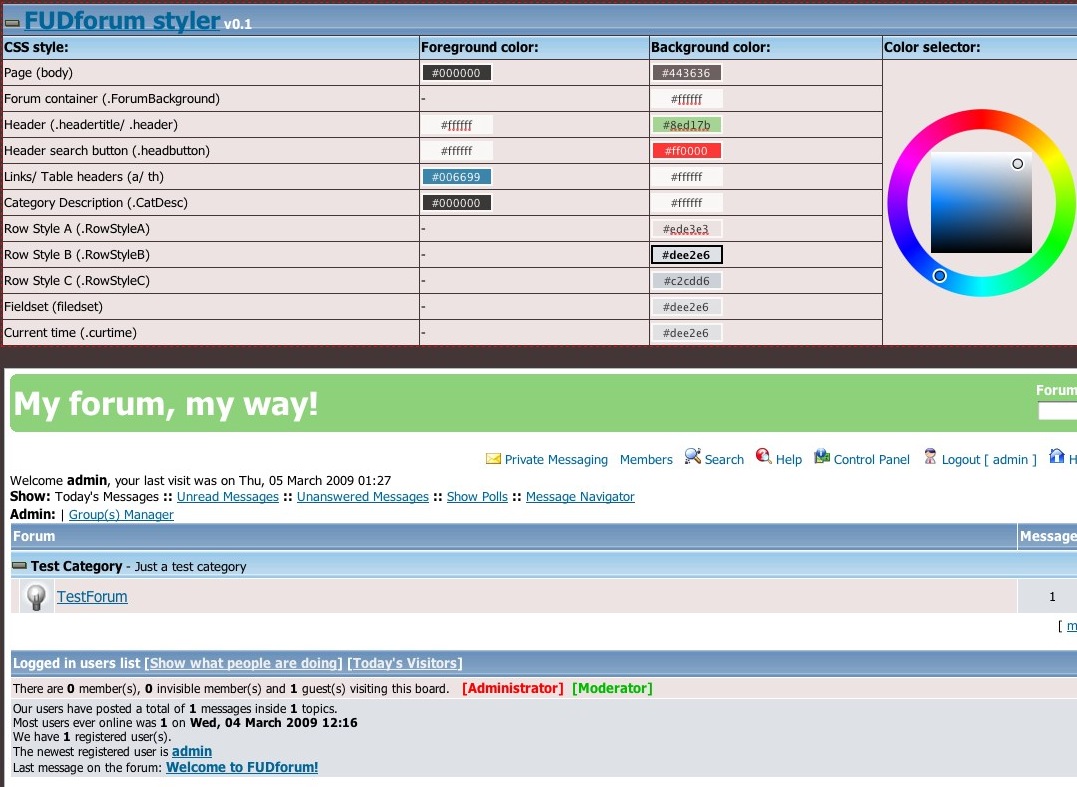Open the Search link
The height and width of the screenshot is (787, 1077).
click(x=724, y=459)
